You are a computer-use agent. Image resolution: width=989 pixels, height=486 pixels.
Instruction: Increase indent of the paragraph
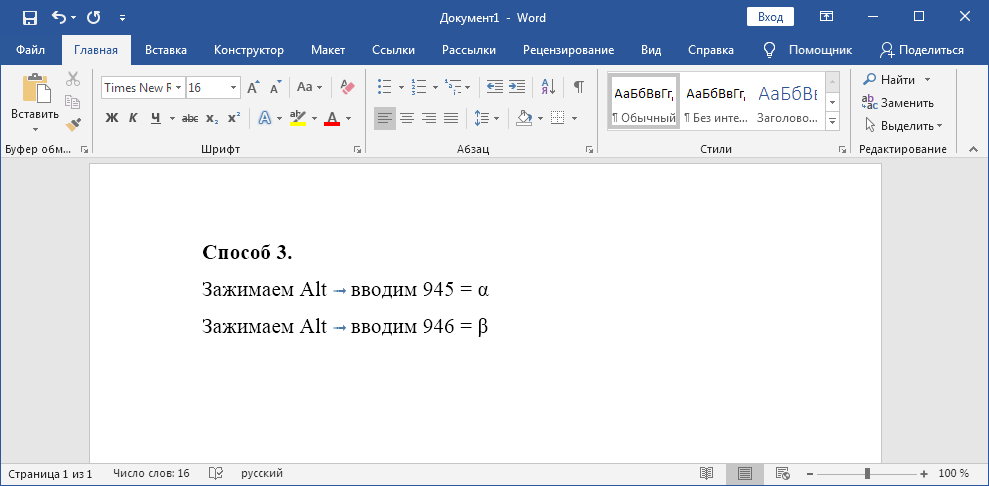[516, 87]
